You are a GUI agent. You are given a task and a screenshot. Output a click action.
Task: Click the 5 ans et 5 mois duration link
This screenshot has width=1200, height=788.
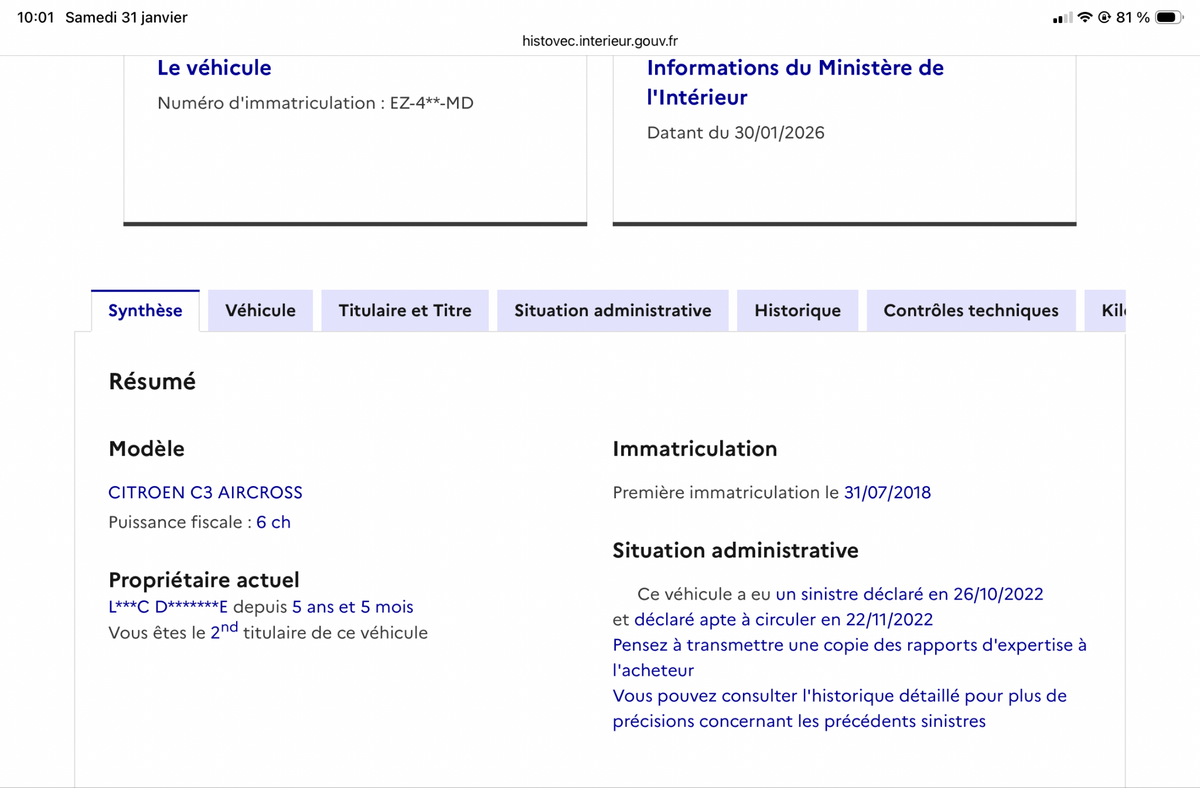tap(354, 607)
